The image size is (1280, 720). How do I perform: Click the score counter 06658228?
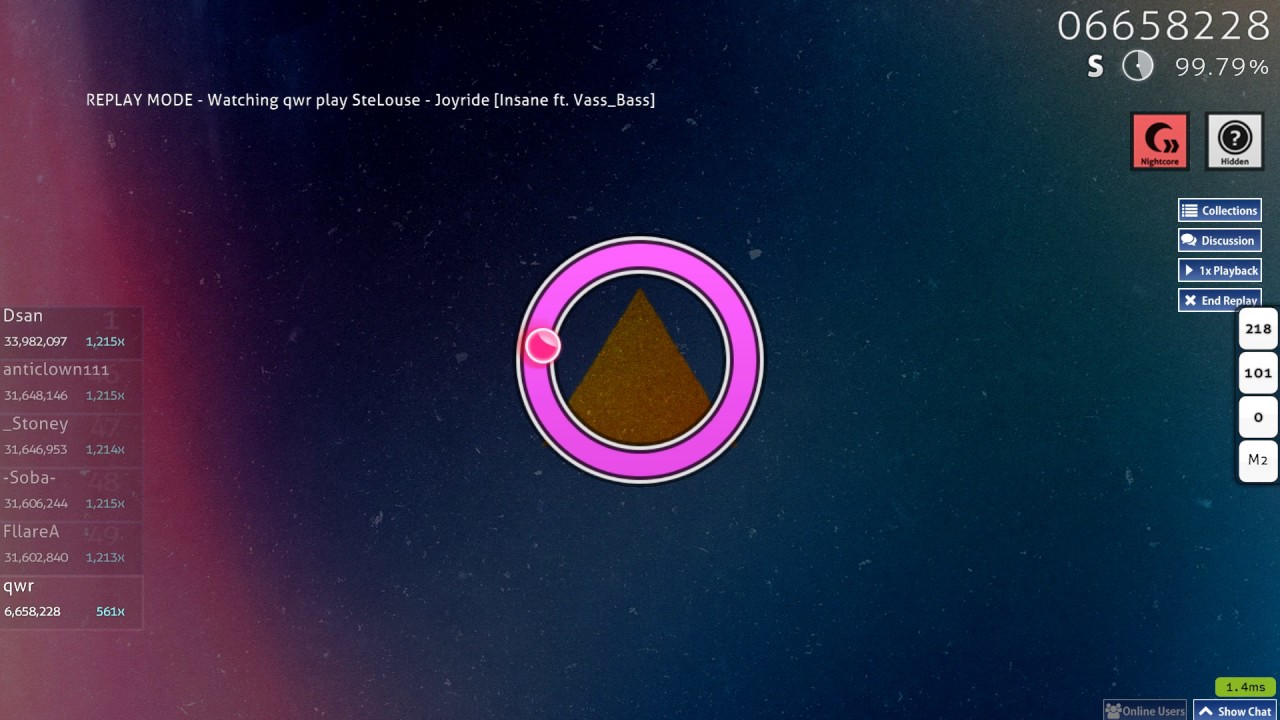tap(1164, 26)
